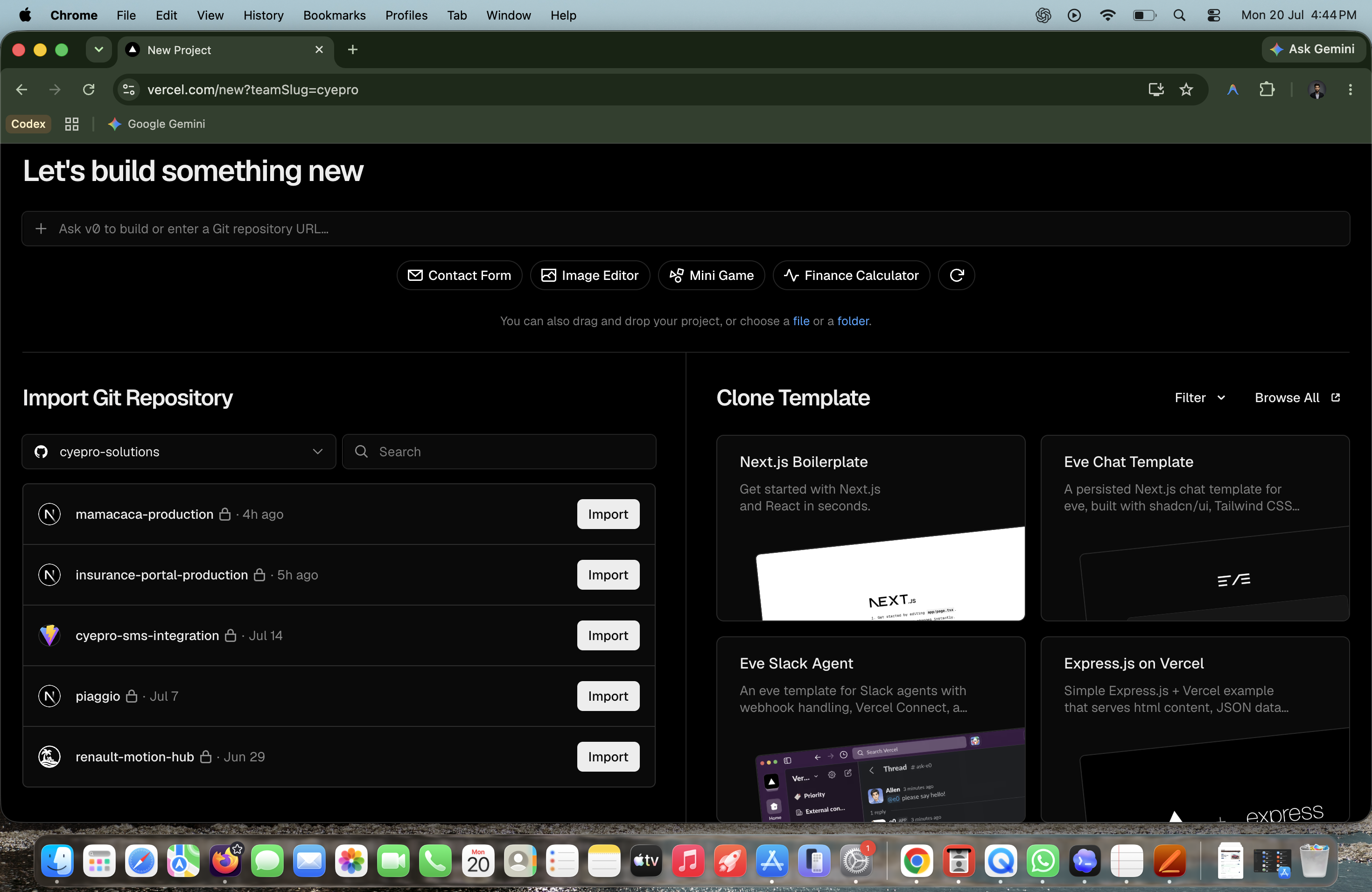Shuffle prompt suggestions with the refresh icon

956,275
